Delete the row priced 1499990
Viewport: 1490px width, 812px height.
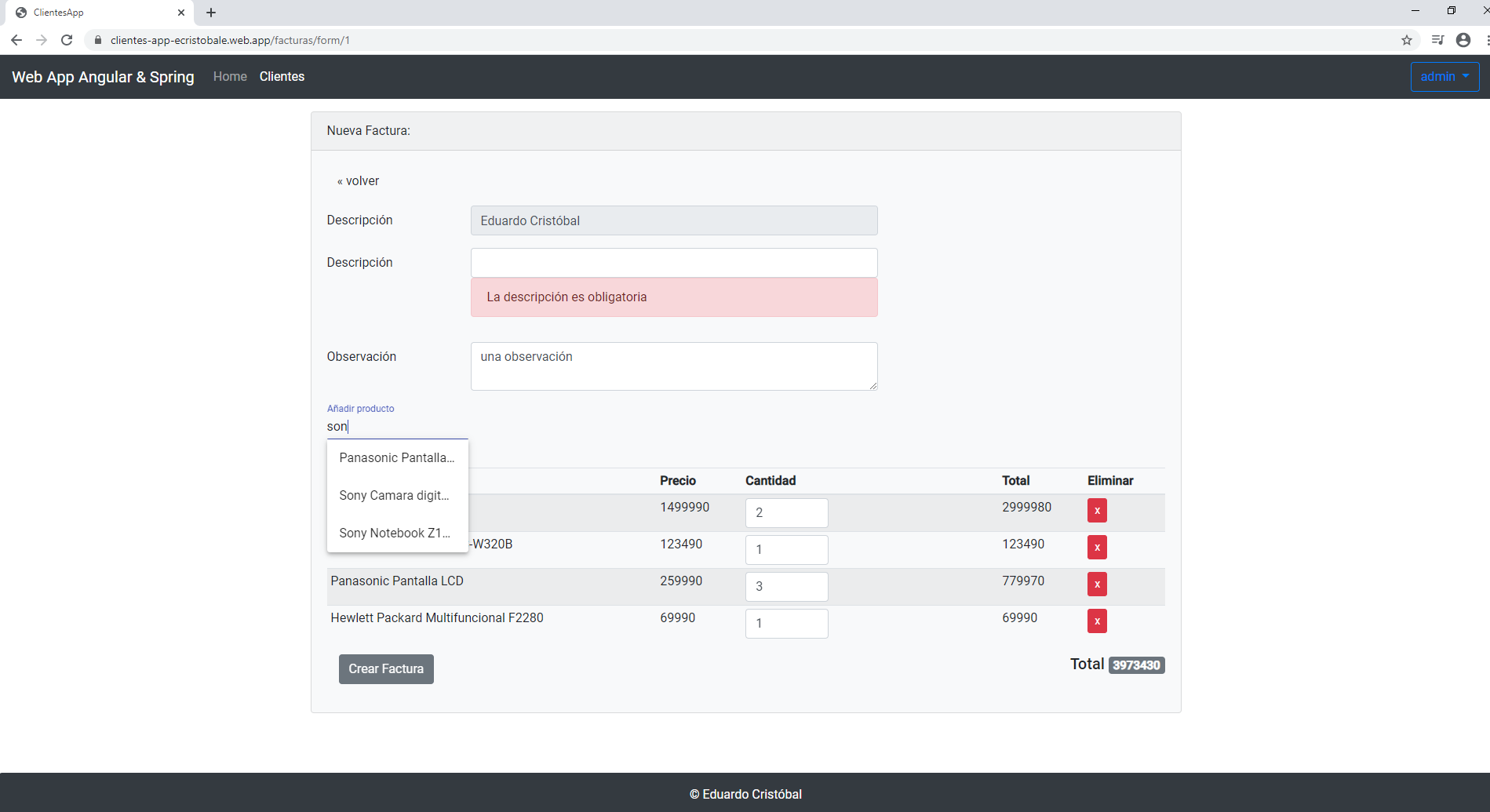[1096, 511]
